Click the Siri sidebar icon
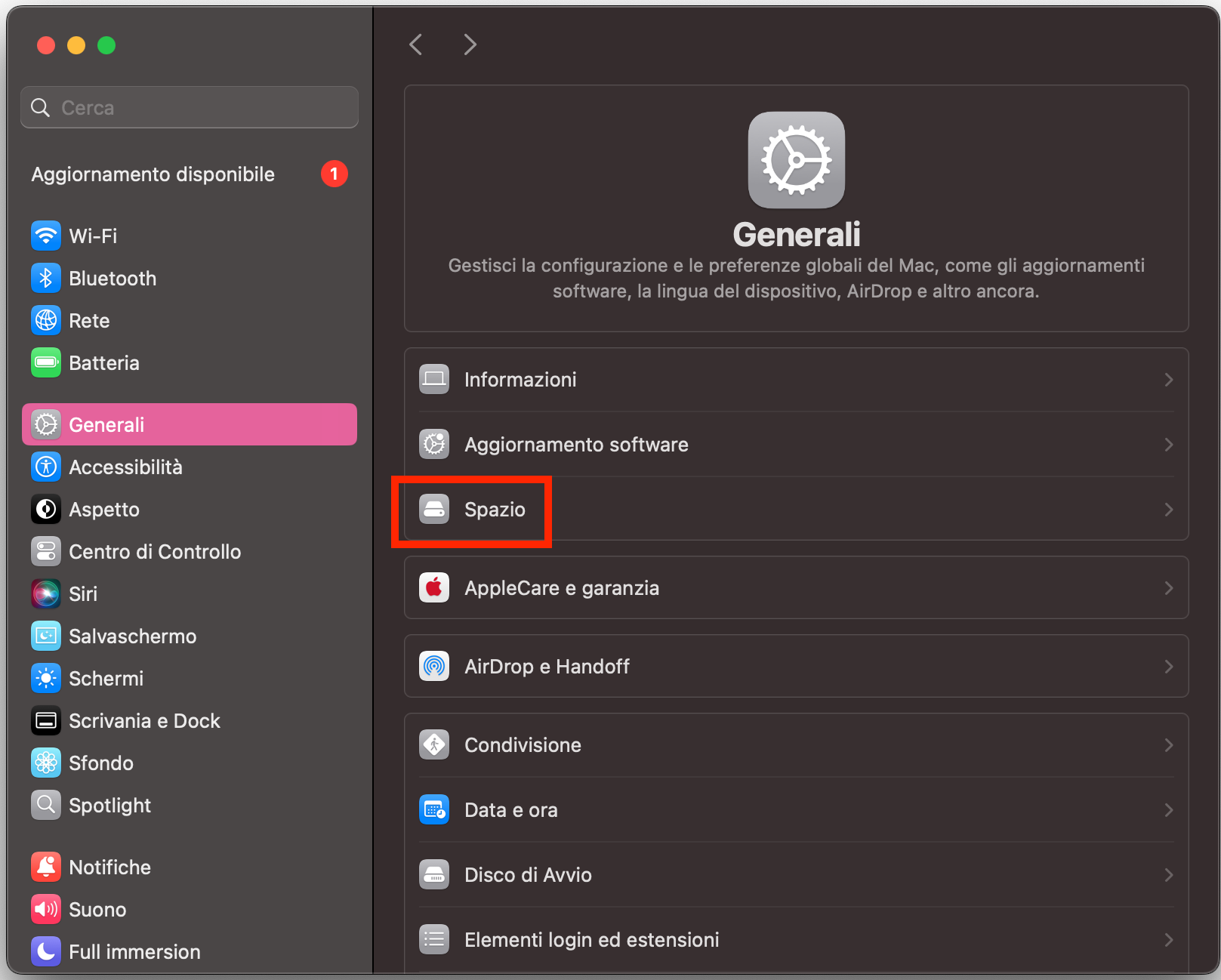This screenshot has height=980, width=1221. (45, 593)
